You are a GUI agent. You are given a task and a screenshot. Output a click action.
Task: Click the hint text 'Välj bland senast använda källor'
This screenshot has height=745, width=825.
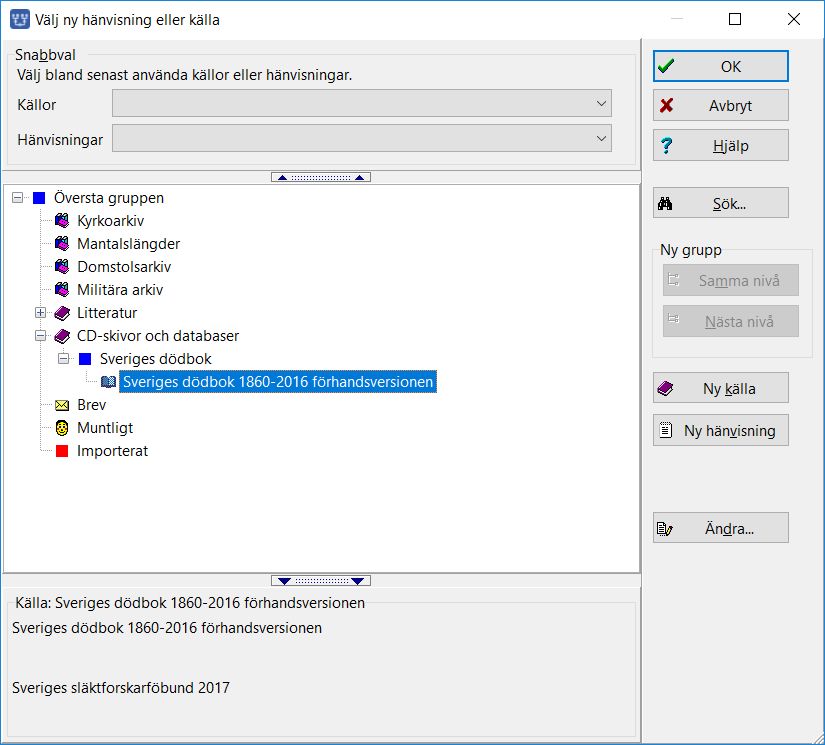(x=184, y=75)
